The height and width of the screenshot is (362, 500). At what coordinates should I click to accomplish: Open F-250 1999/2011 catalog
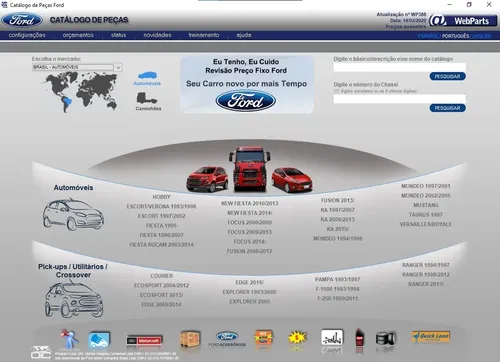click(337, 298)
